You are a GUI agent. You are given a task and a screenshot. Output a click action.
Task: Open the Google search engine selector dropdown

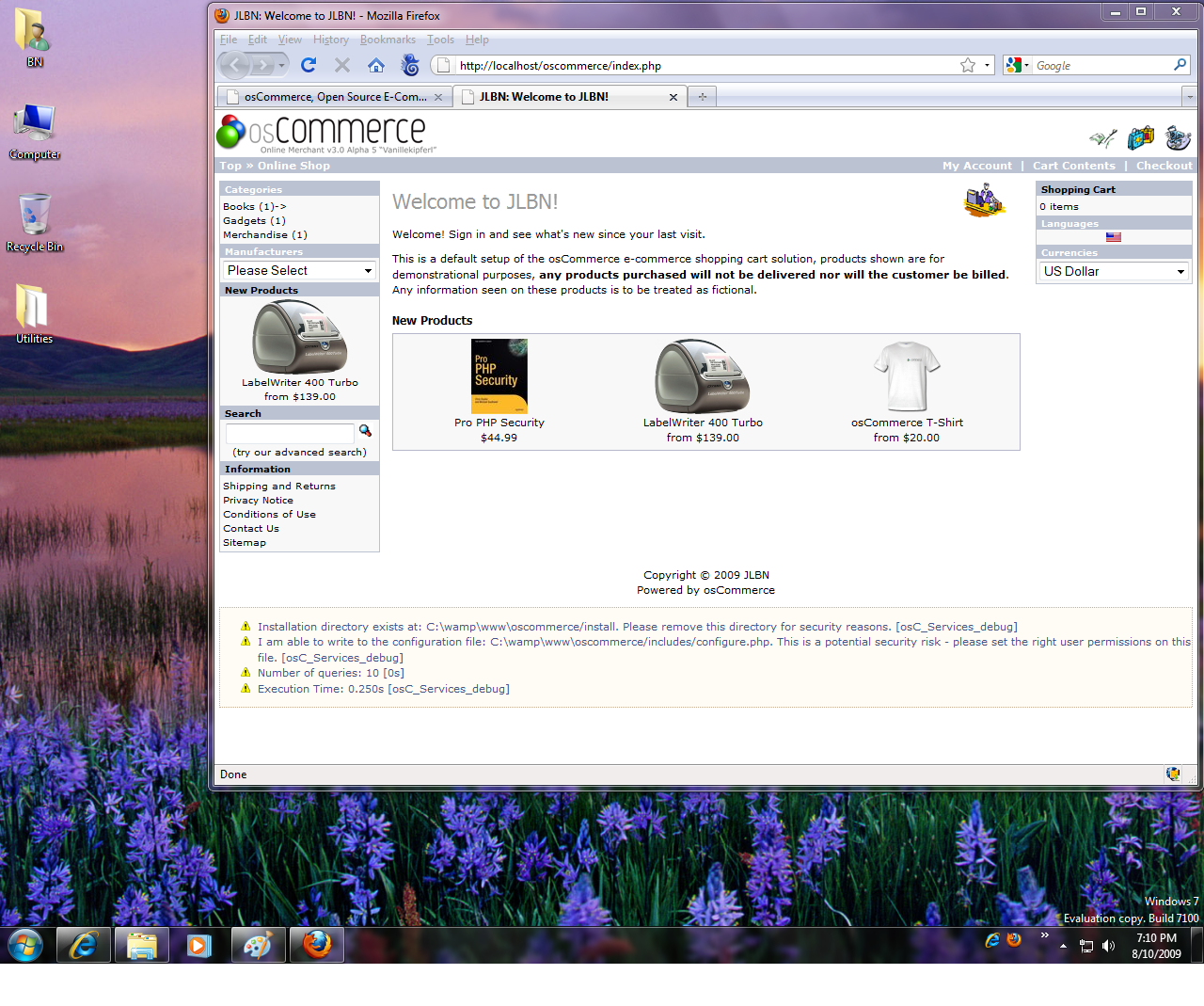[x=1018, y=65]
